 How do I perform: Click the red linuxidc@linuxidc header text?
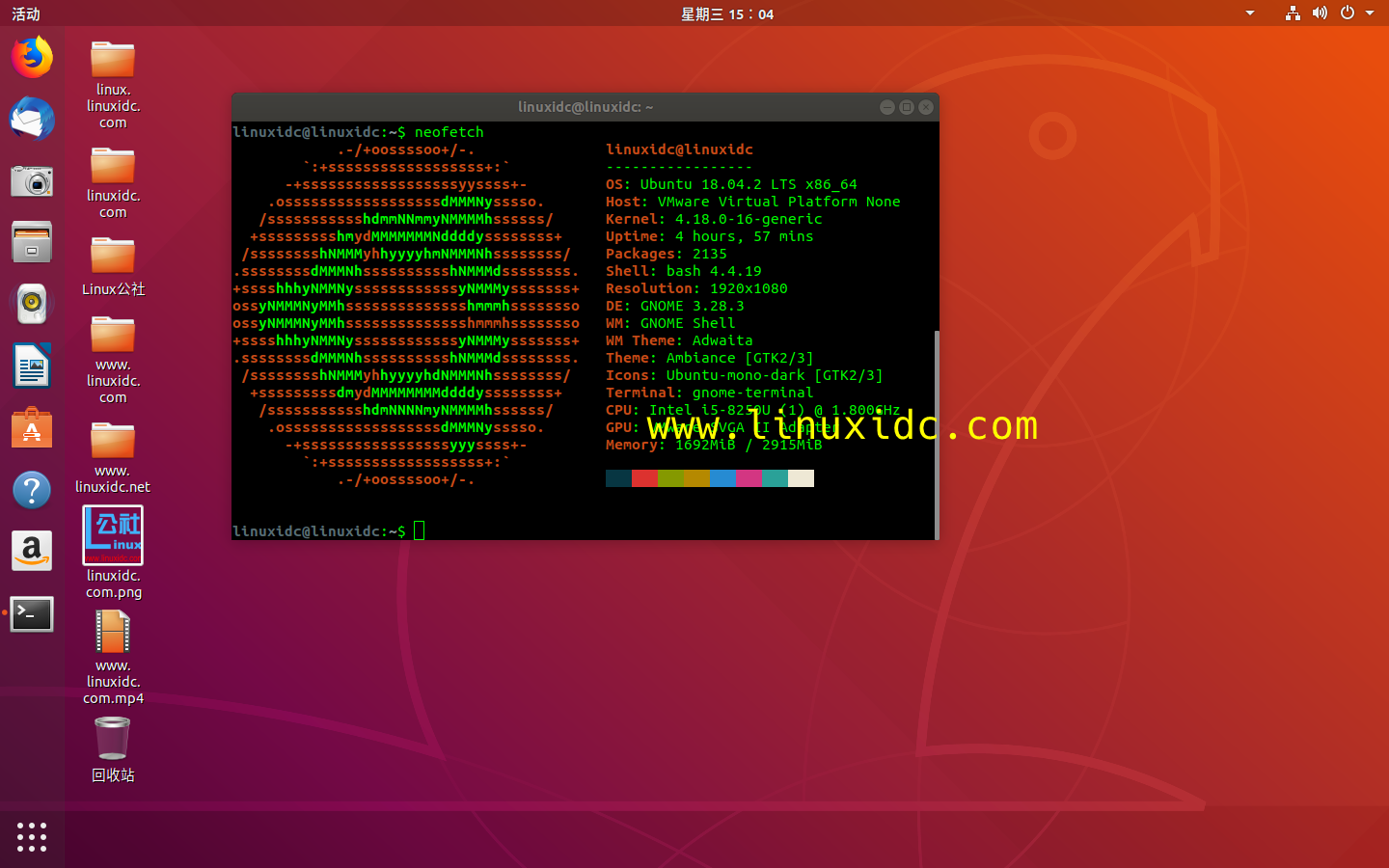[679, 149]
